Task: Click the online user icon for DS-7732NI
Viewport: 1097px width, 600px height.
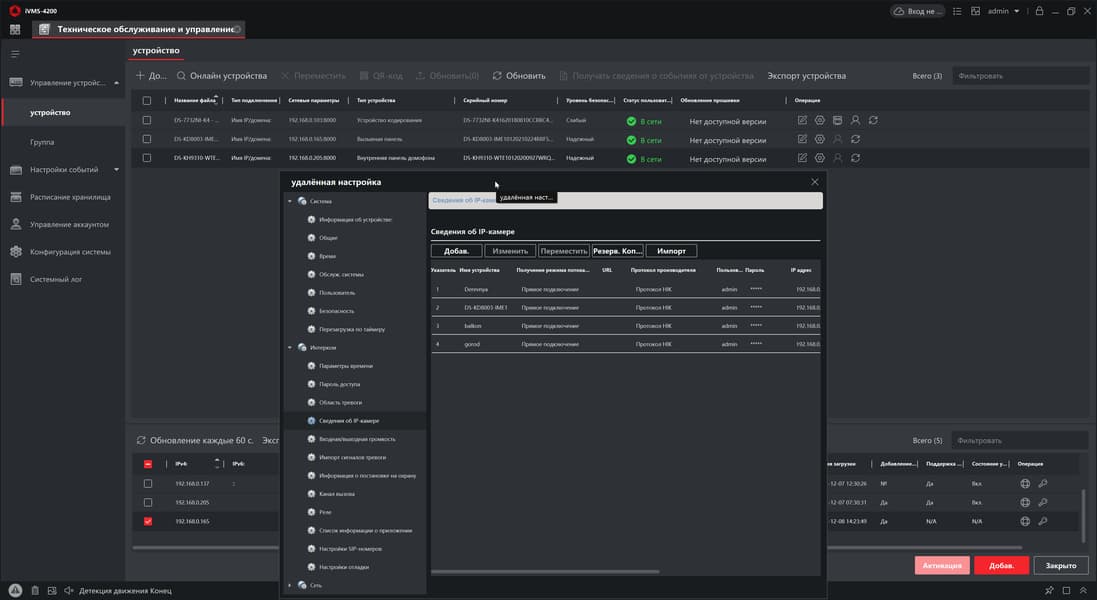Action: click(x=855, y=121)
